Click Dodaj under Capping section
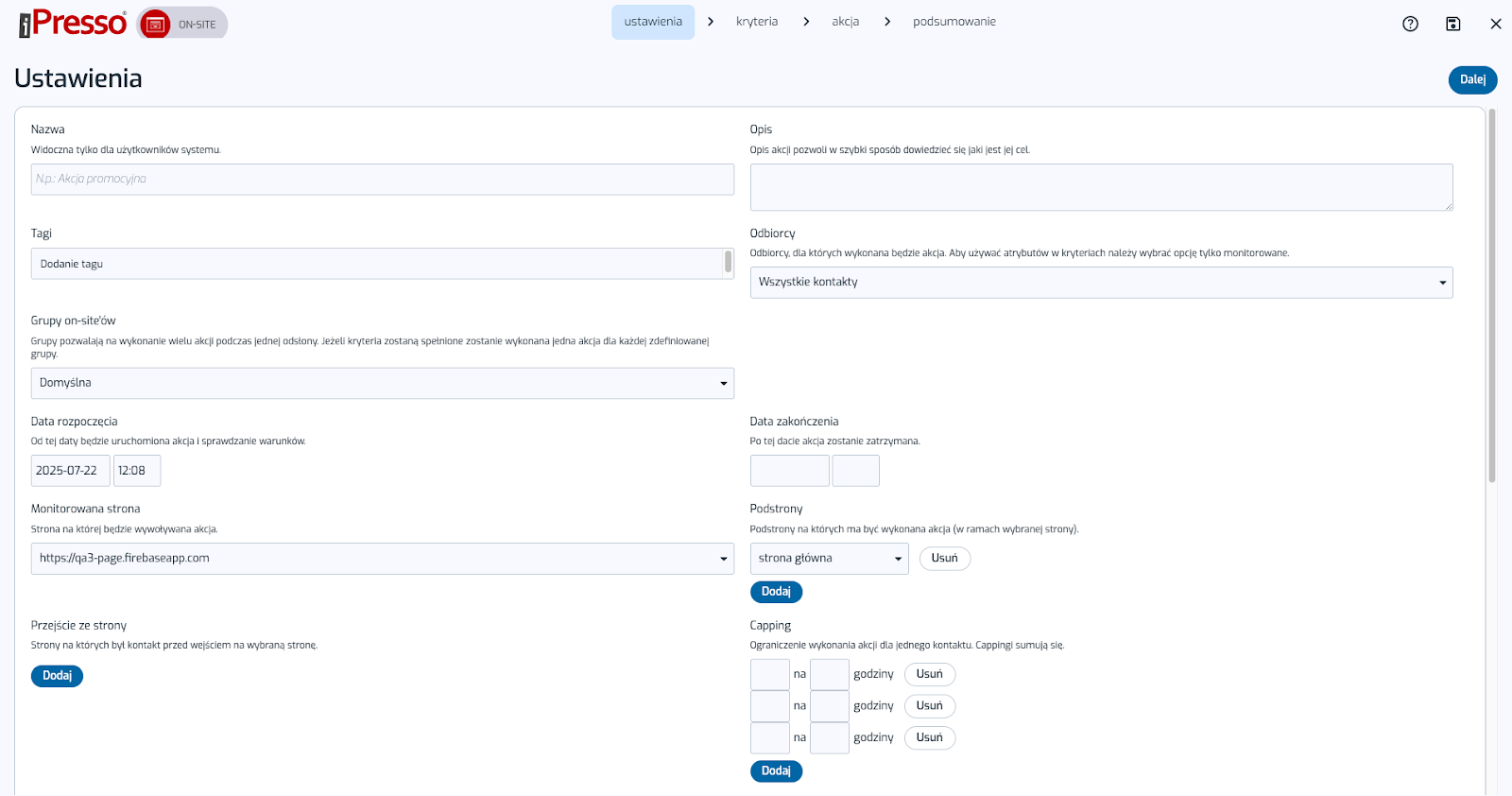The height and width of the screenshot is (796, 1512). (x=776, y=771)
